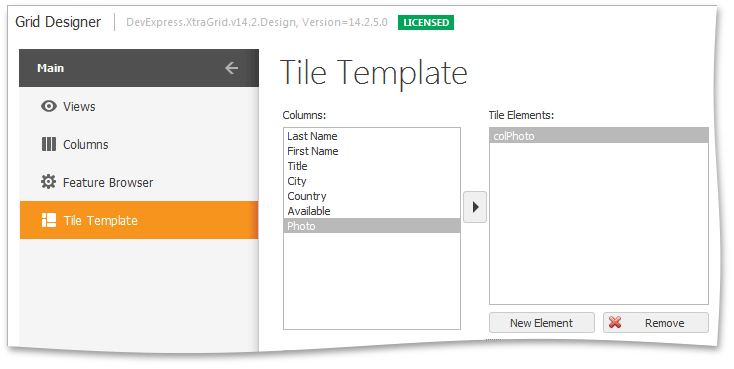Viewport: 734px width, 369px height.
Task: Click the eye icon beside Views
Action: (49, 106)
